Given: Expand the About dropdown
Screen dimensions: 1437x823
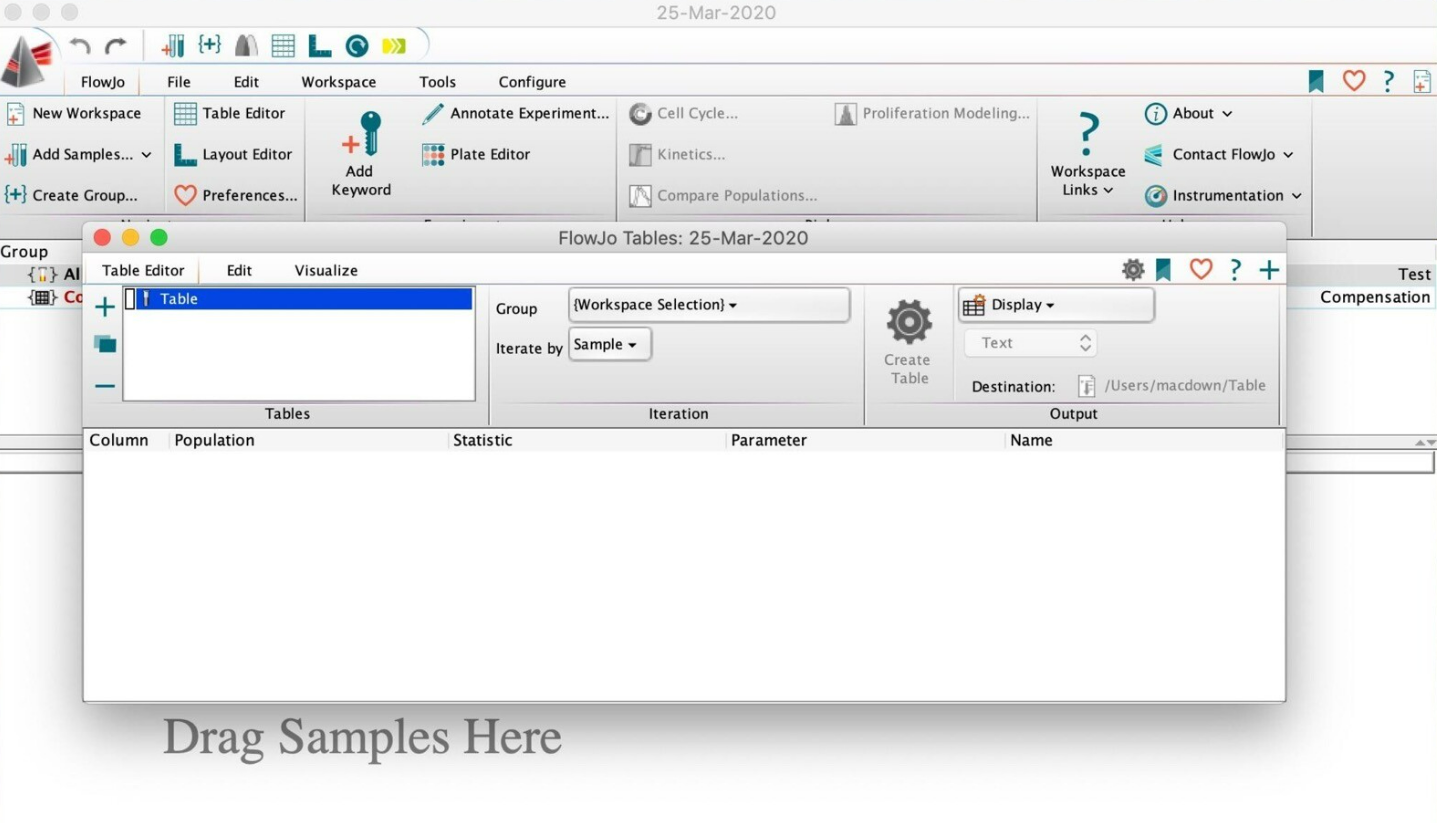Looking at the screenshot, I should [1188, 113].
